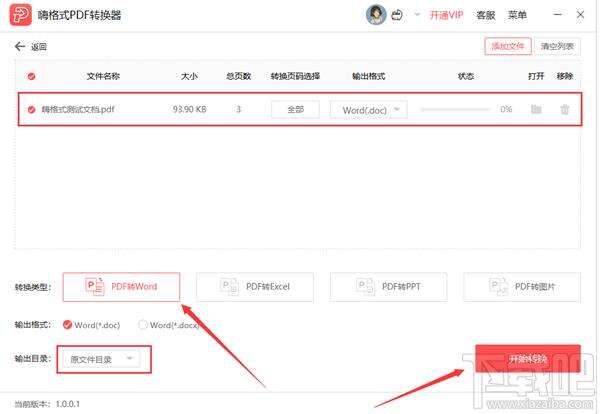Click the gift icon beside the avatar
The image size is (602, 414).
click(x=397, y=15)
